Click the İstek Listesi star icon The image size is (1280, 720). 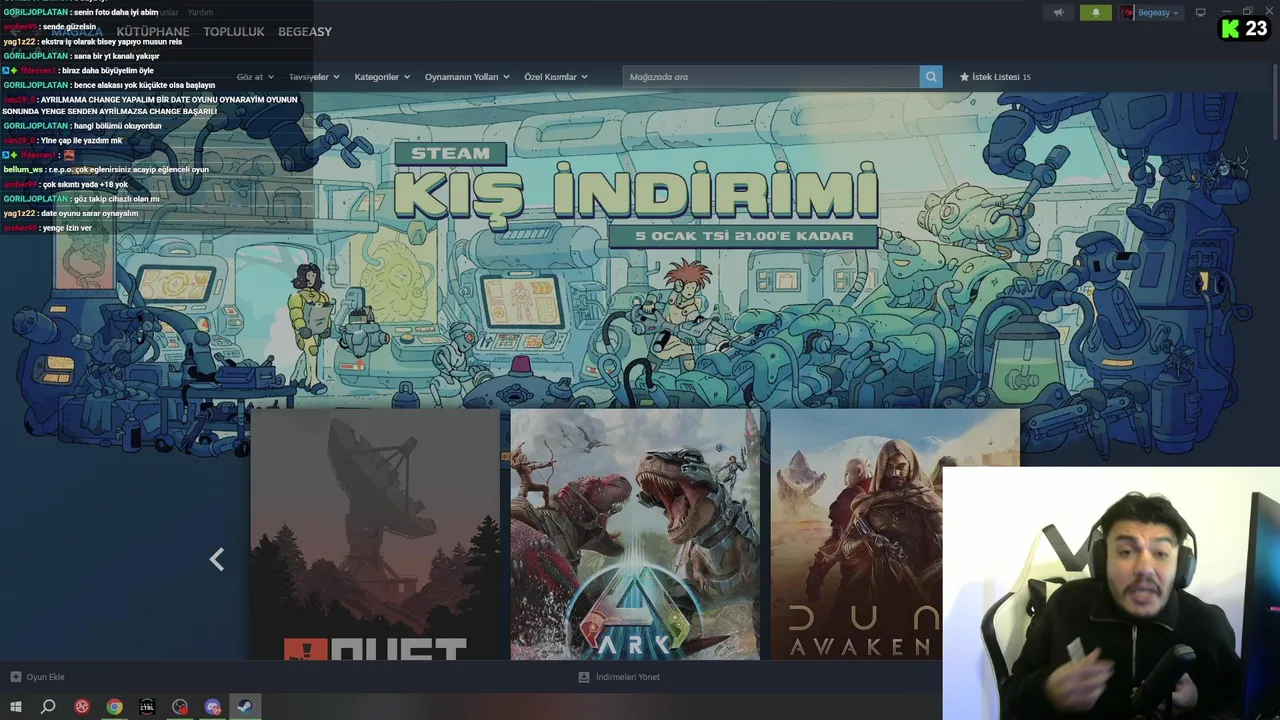965,77
